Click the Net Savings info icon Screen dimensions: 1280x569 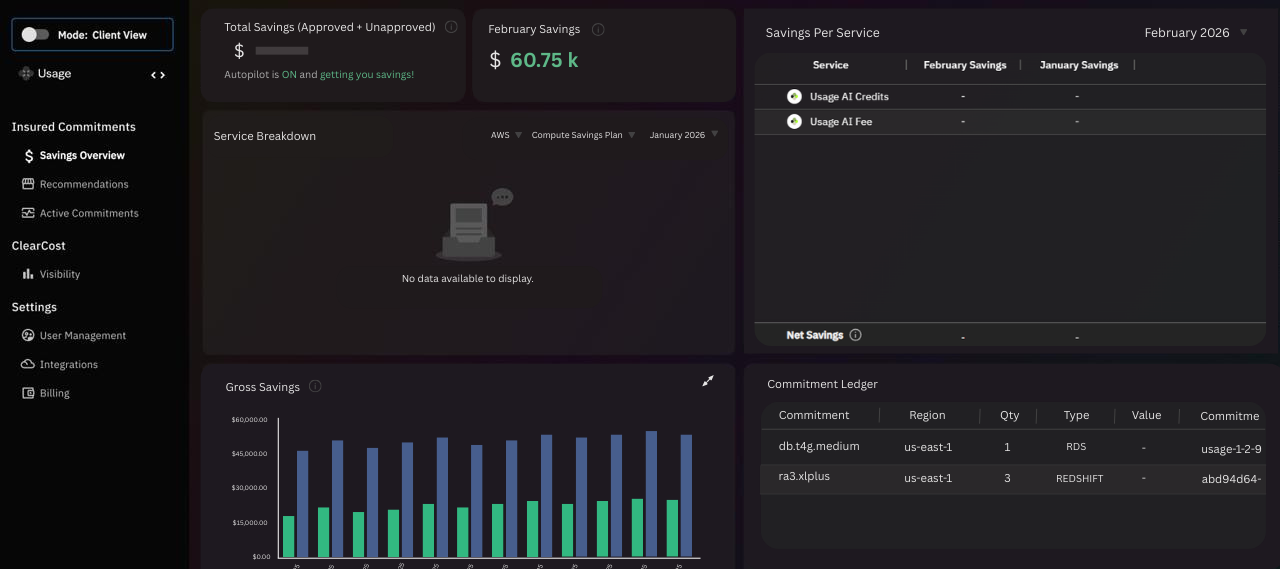coord(855,335)
